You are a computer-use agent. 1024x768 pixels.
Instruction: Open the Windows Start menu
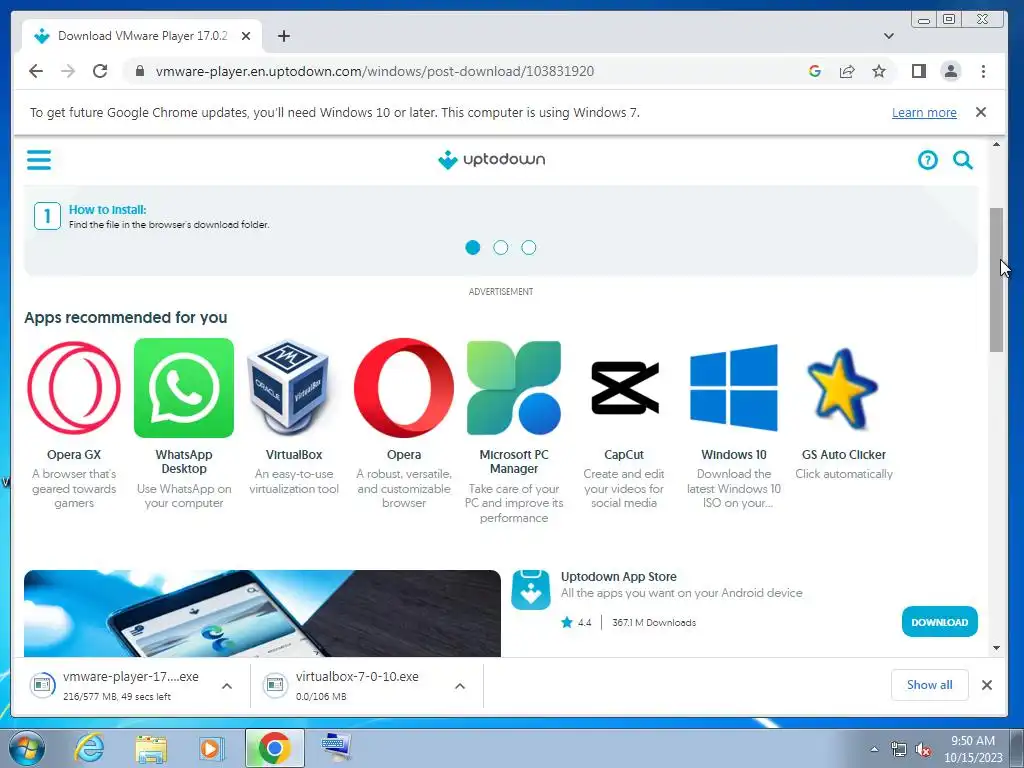pyautogui.click(x=26, y=748)
